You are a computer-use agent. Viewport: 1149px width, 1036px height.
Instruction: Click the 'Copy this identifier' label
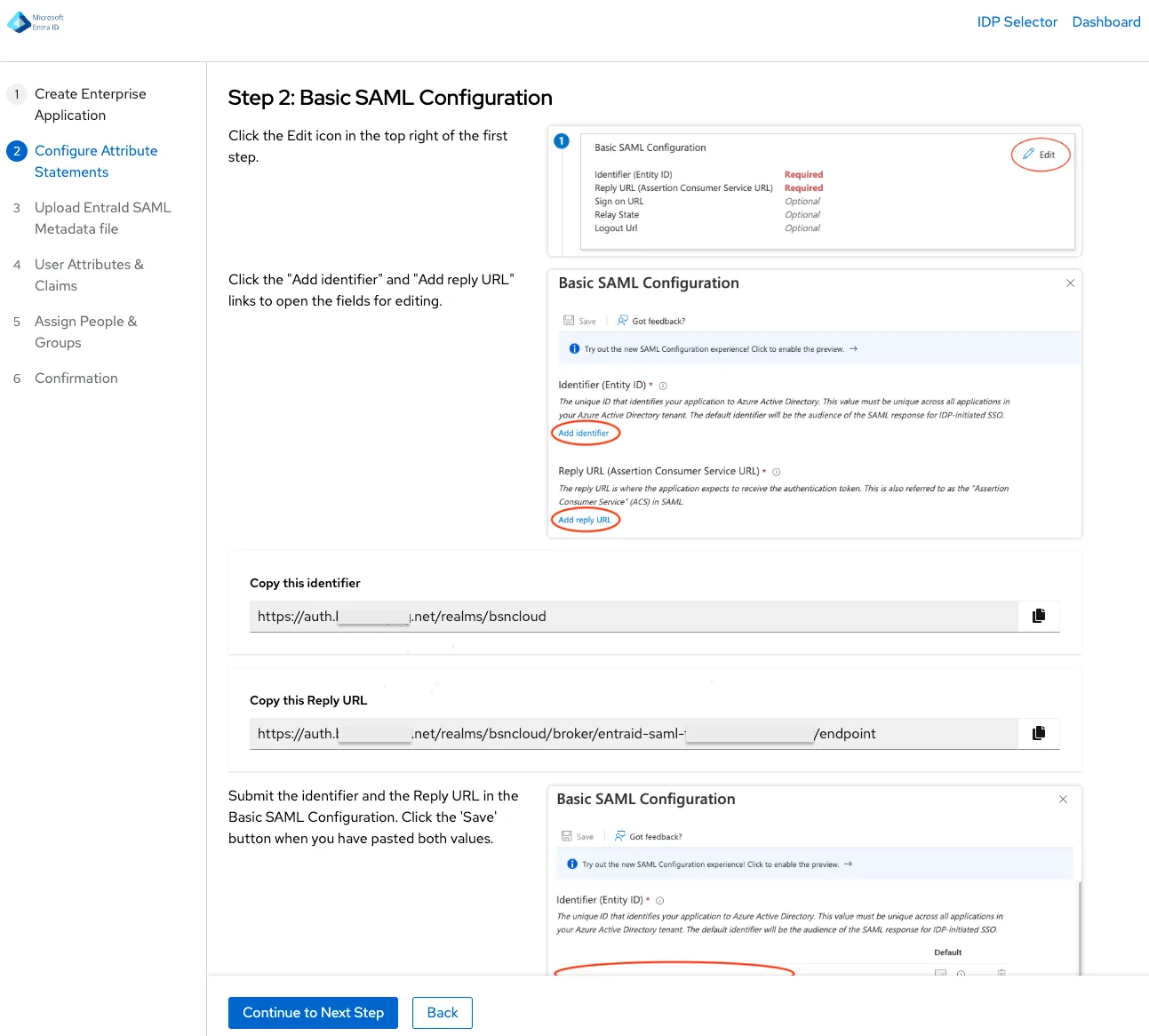tap(305, 584)
